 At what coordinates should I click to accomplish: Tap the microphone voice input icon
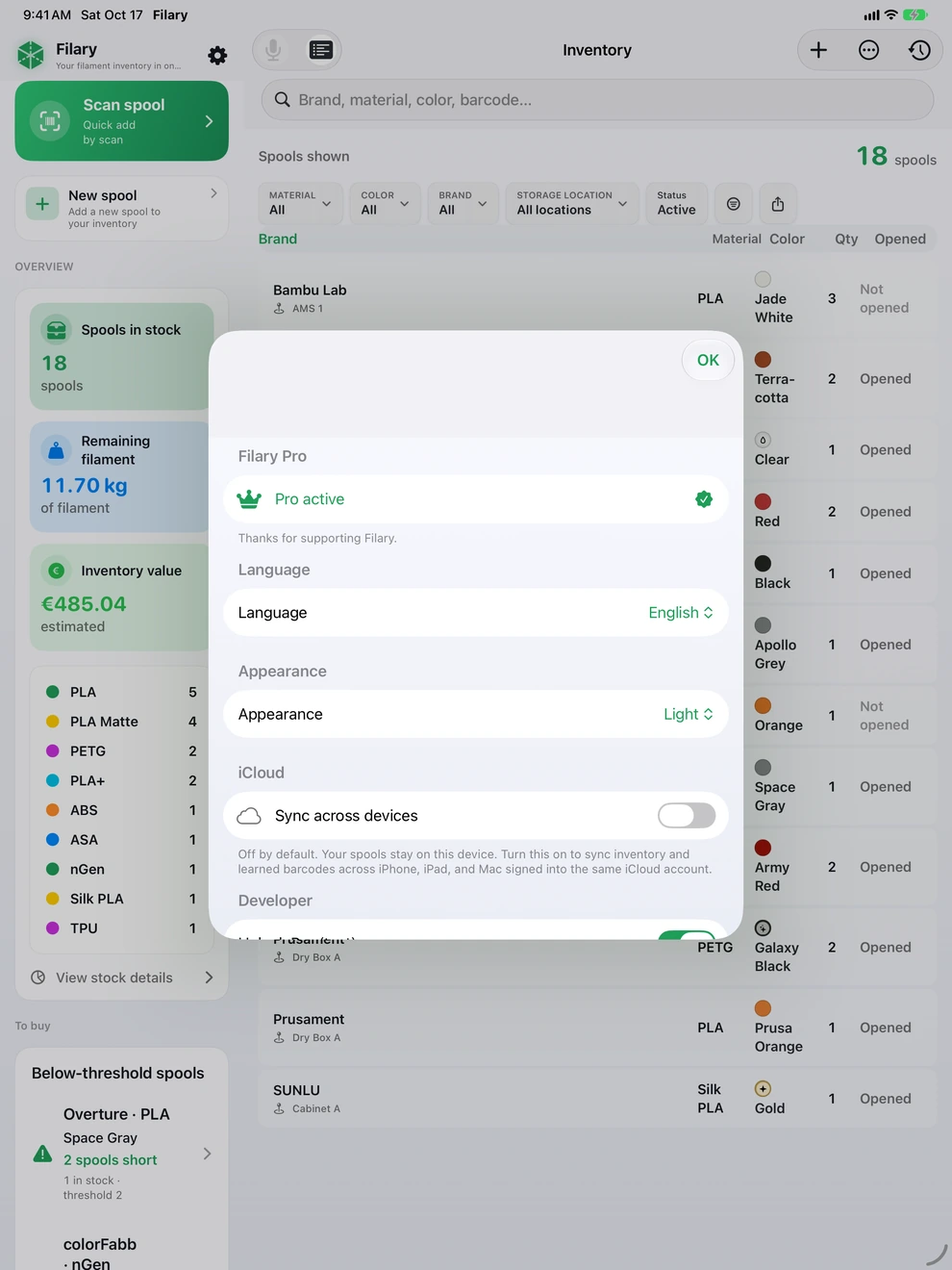pos(273,50)
